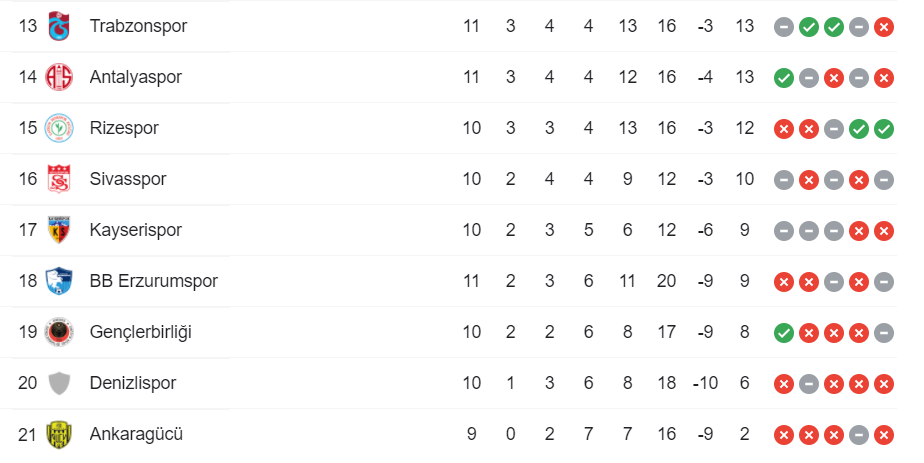Open the Gençlerbirliği team link

click(140, 332)
